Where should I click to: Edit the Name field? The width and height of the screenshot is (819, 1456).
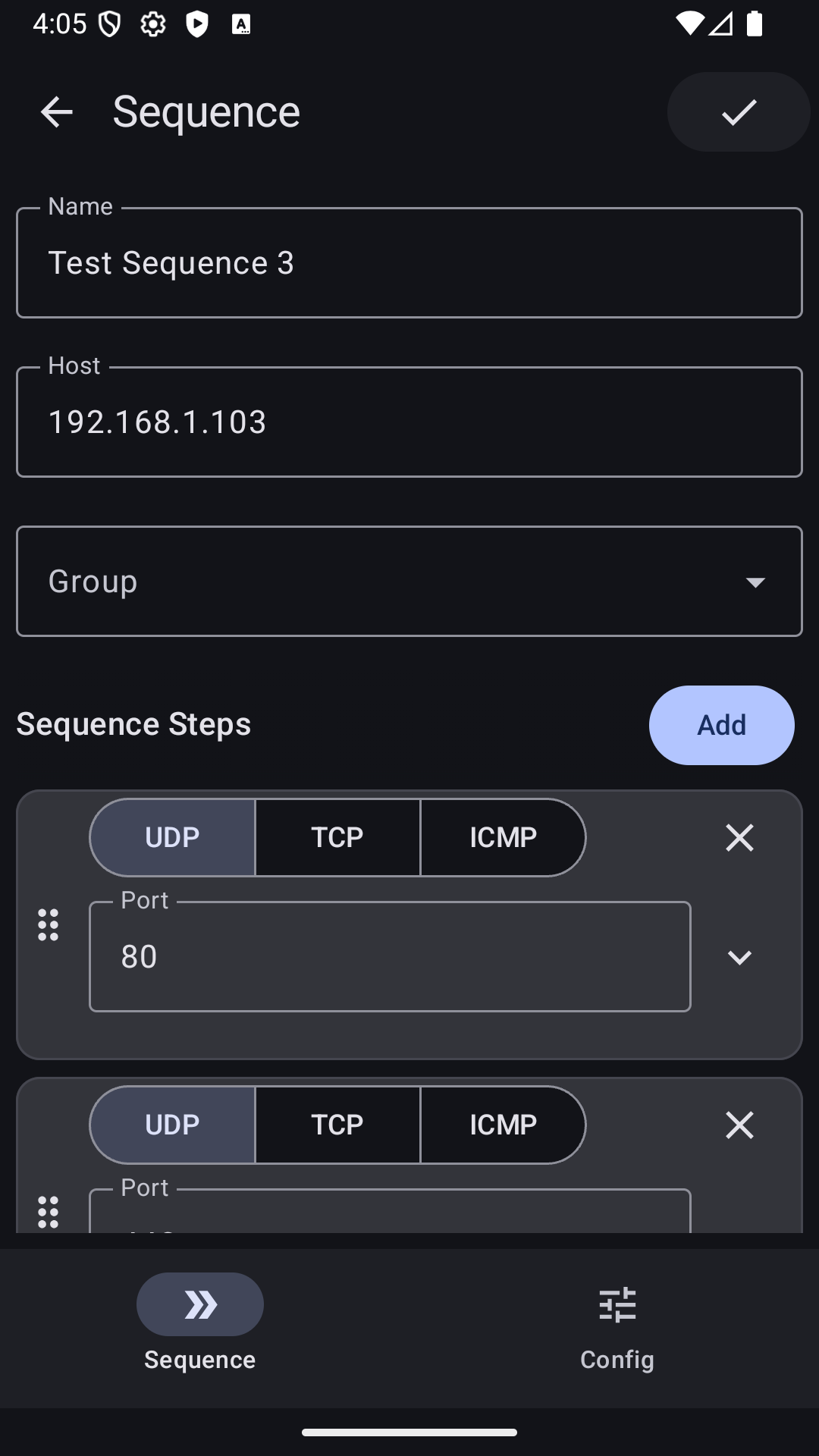(409, 263)
